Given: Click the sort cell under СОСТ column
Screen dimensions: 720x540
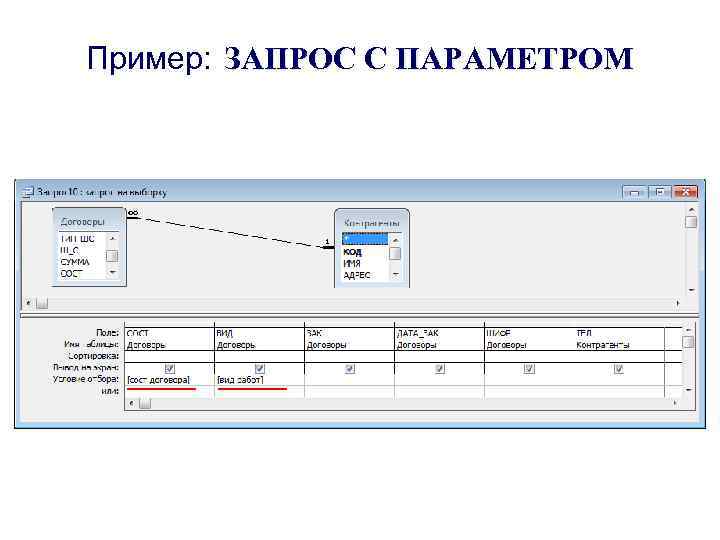Looking at the screenshot, I should [x=169, y=356].
